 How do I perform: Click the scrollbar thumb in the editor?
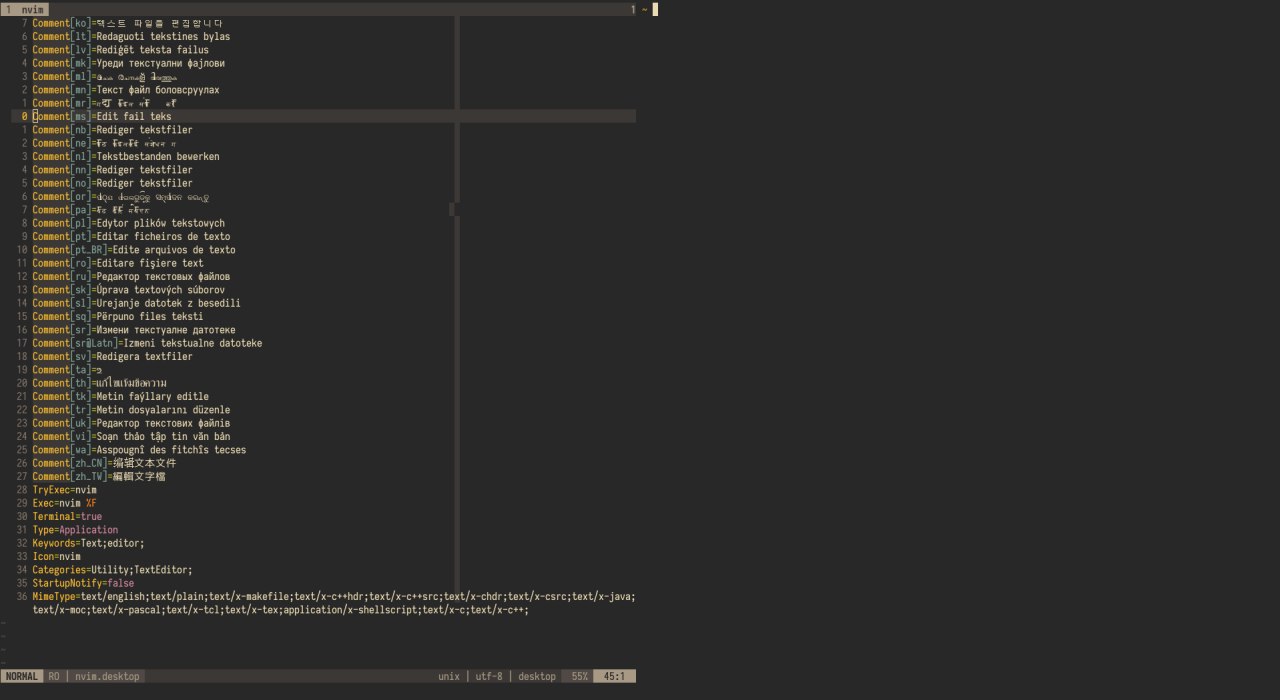pyautogui.click(x=452, y=209)
